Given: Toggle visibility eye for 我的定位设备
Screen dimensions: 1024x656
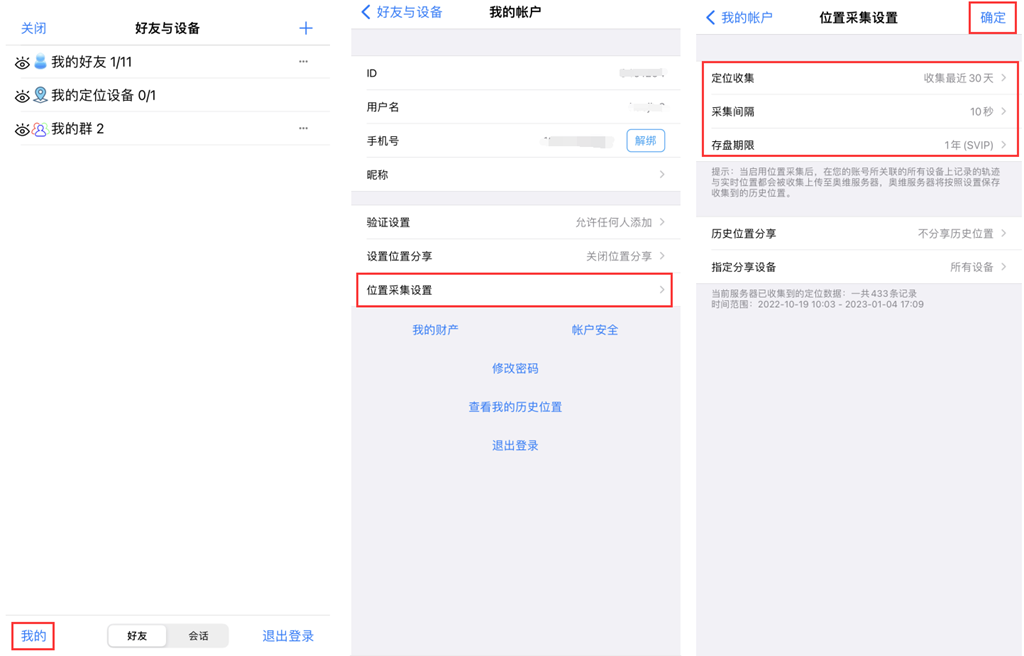Looking at the screenshot, I should coord(22,97).
